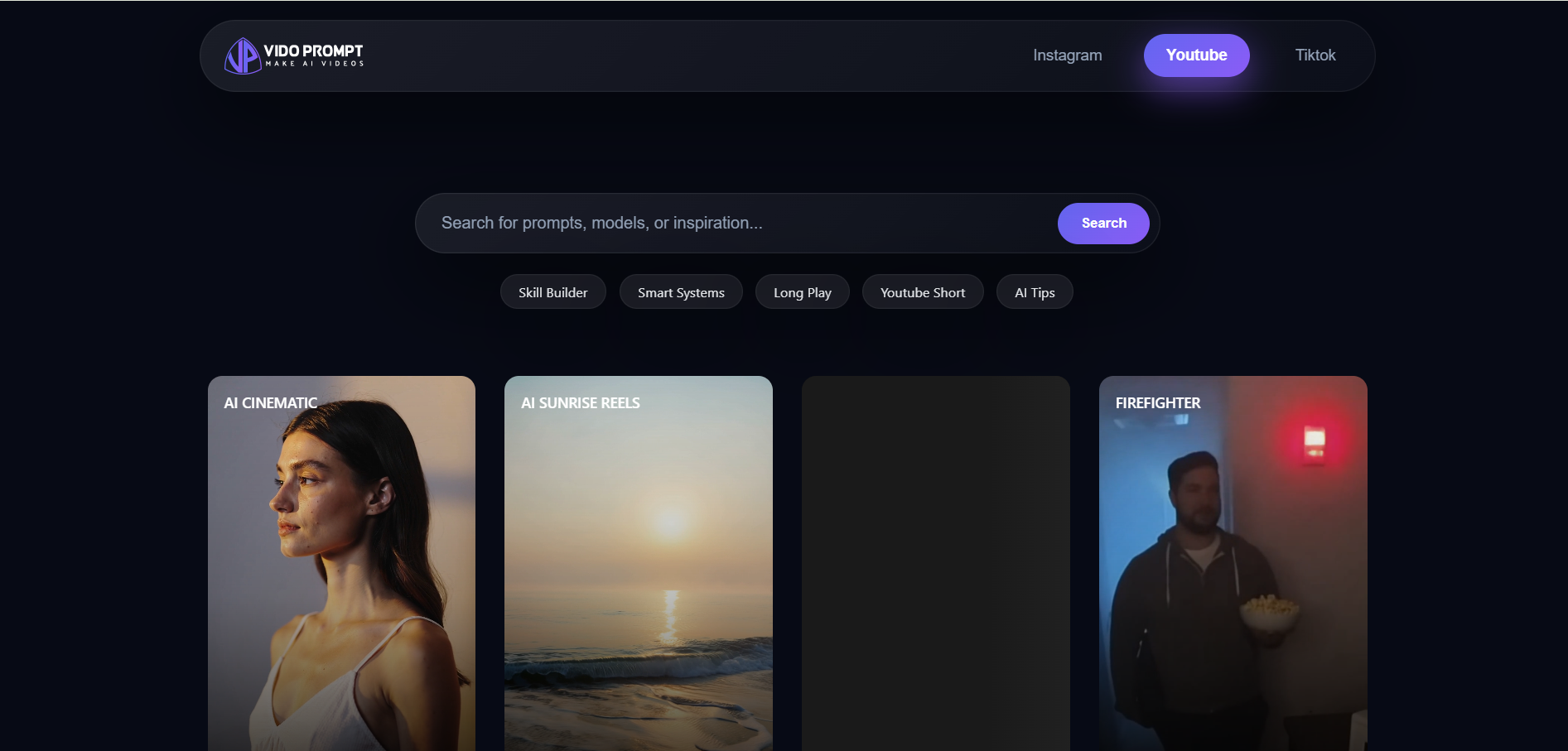Open the Search button
Screen dimensions: 1568x751
pyautogui.click(x=1102, y=223)
